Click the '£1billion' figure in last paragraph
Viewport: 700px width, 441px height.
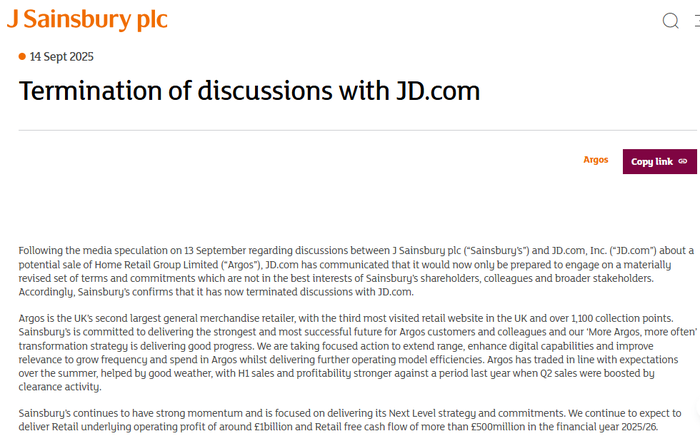click(273, 427)
